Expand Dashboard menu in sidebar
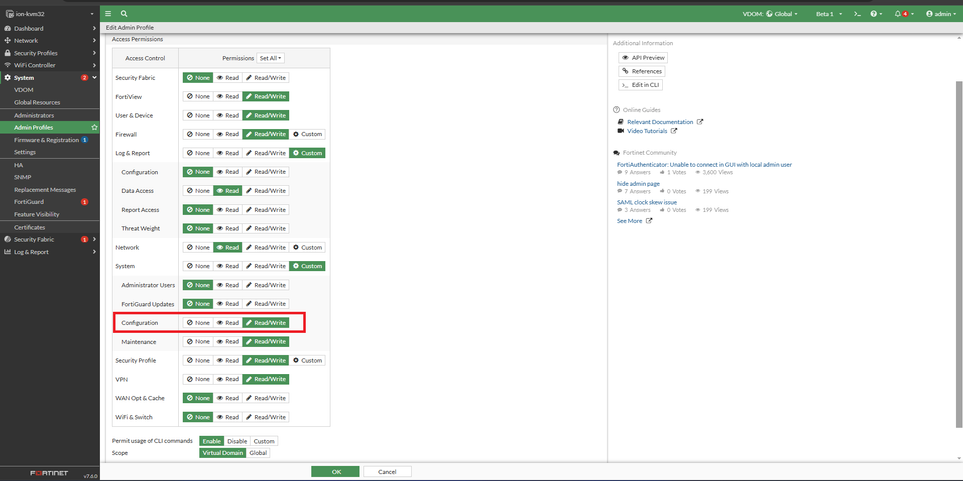The width and height of the screenshot is (963, 481). pyautogui.click(x=50, y=28)
